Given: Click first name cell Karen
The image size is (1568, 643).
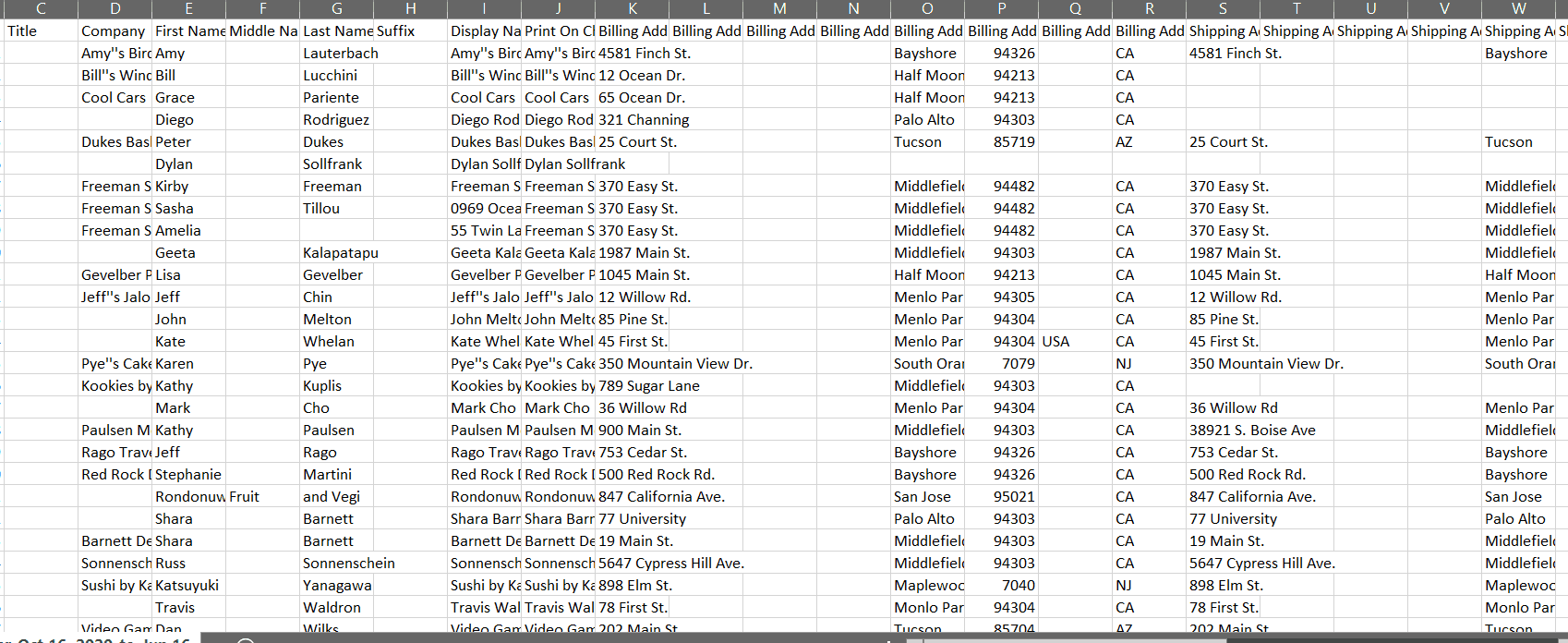Looking at the screenshot, I should (189, 363).
